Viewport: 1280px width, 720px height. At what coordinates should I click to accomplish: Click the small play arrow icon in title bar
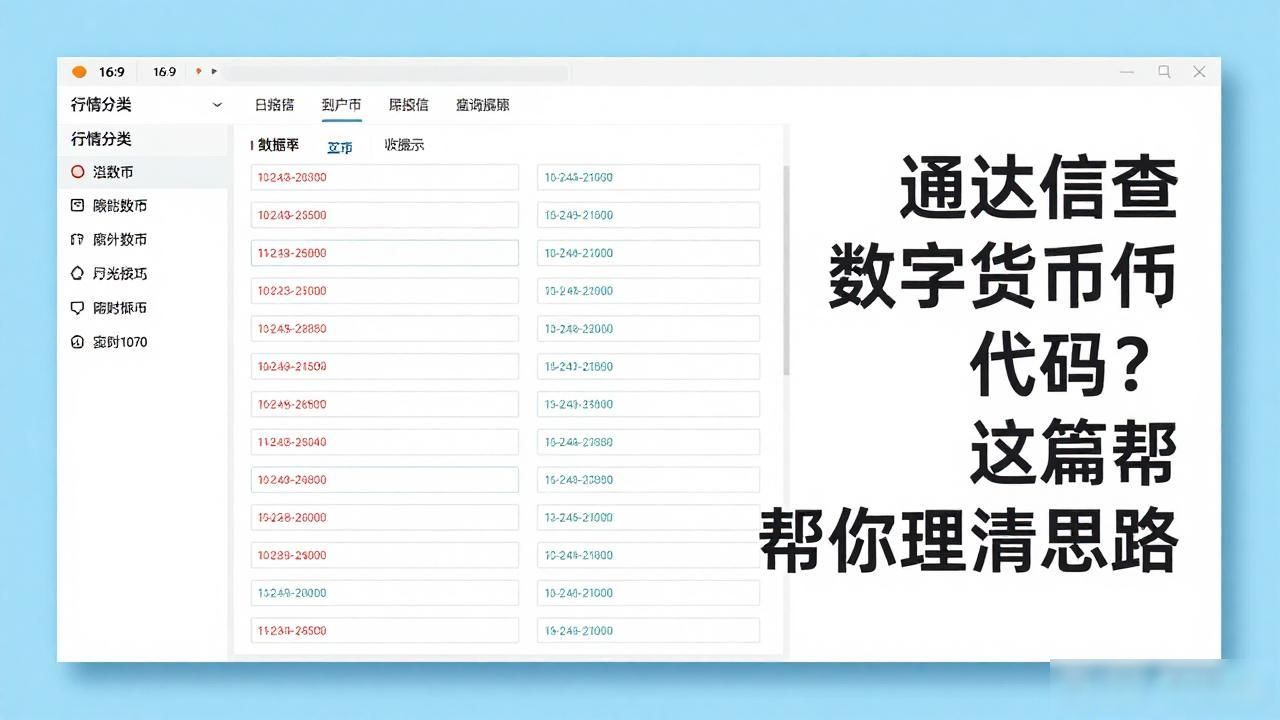tap(214, 71)
